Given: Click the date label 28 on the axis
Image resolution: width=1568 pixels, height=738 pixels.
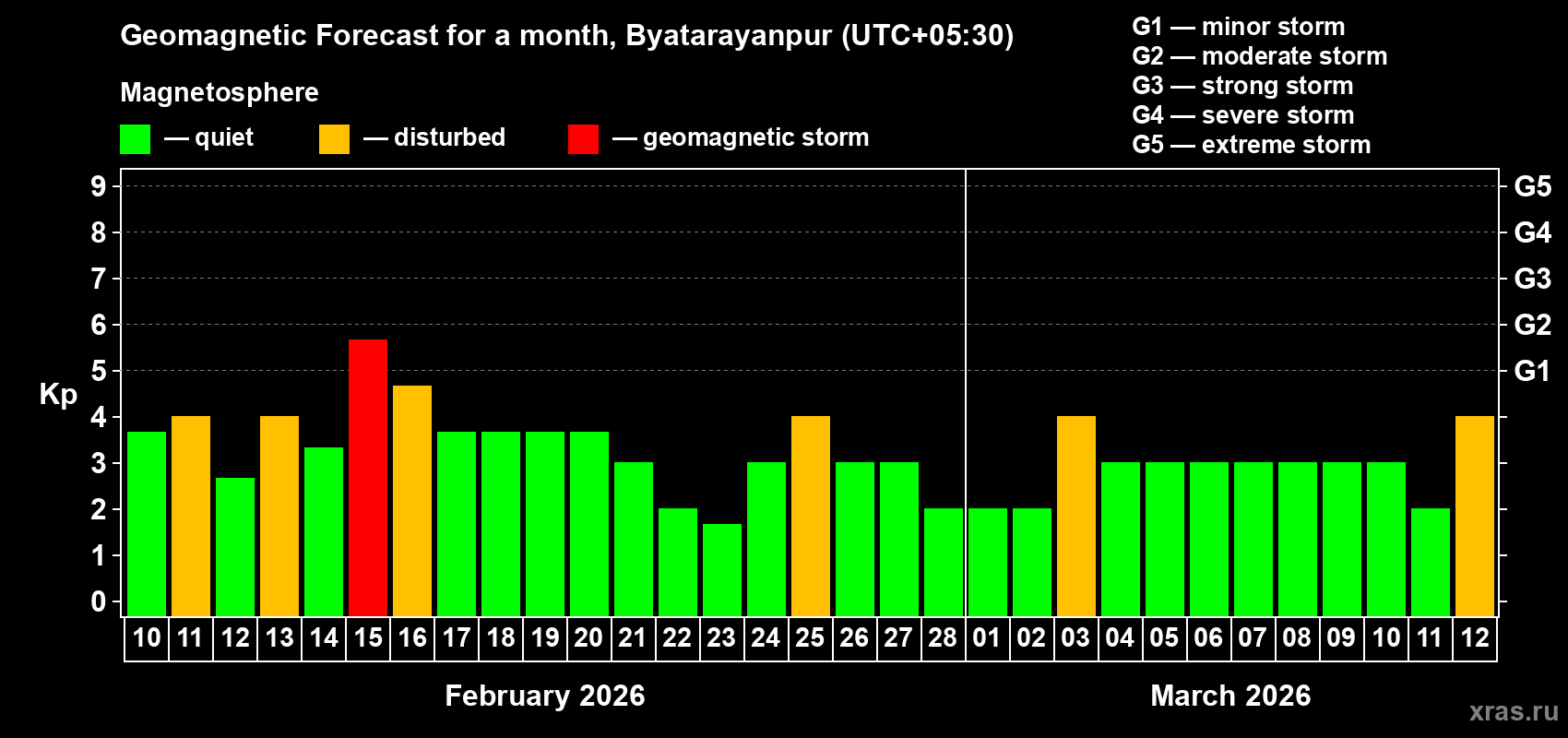Looking at the screenshot, I should 943,638.
